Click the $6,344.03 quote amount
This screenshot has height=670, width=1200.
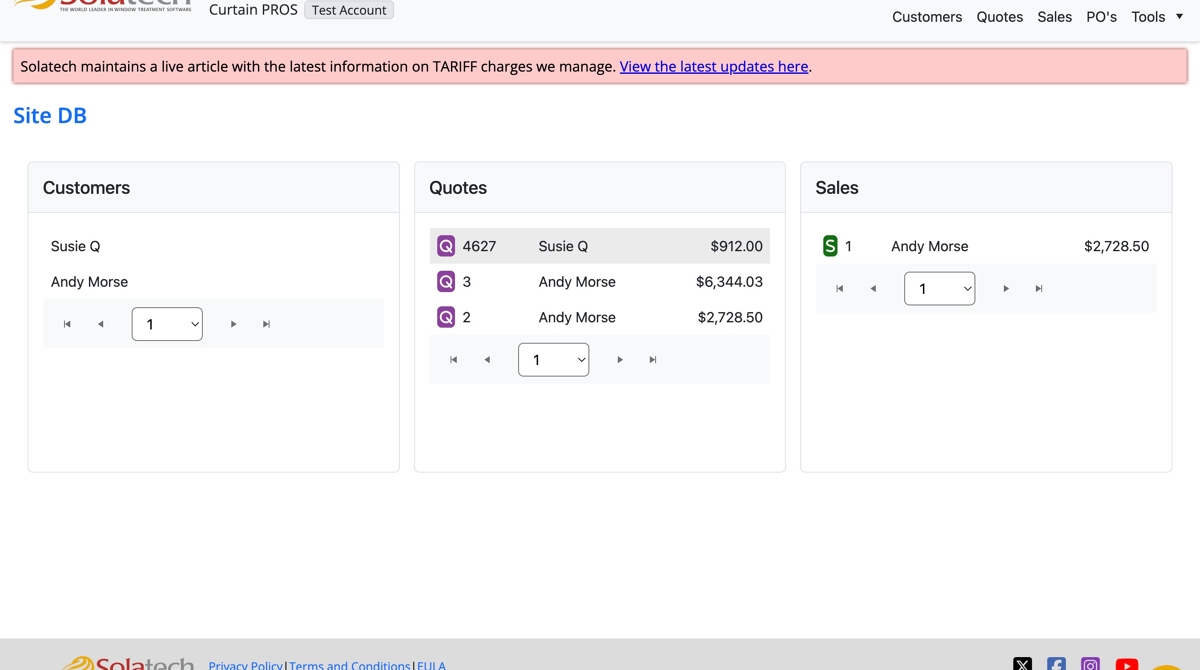(x=729, y=282)
